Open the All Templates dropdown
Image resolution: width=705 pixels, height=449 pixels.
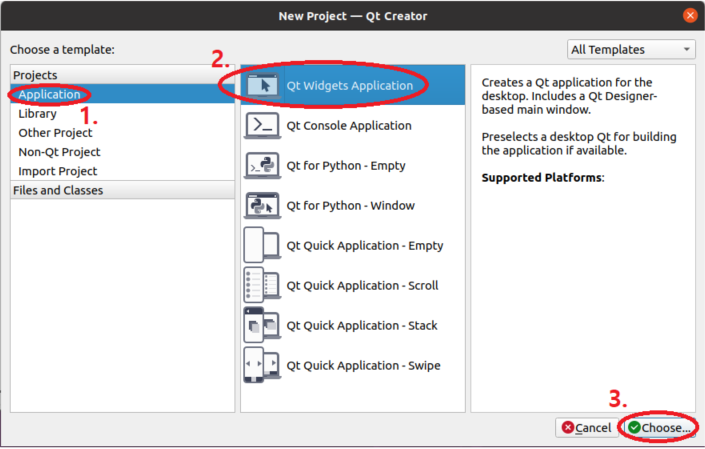[631, 49]
